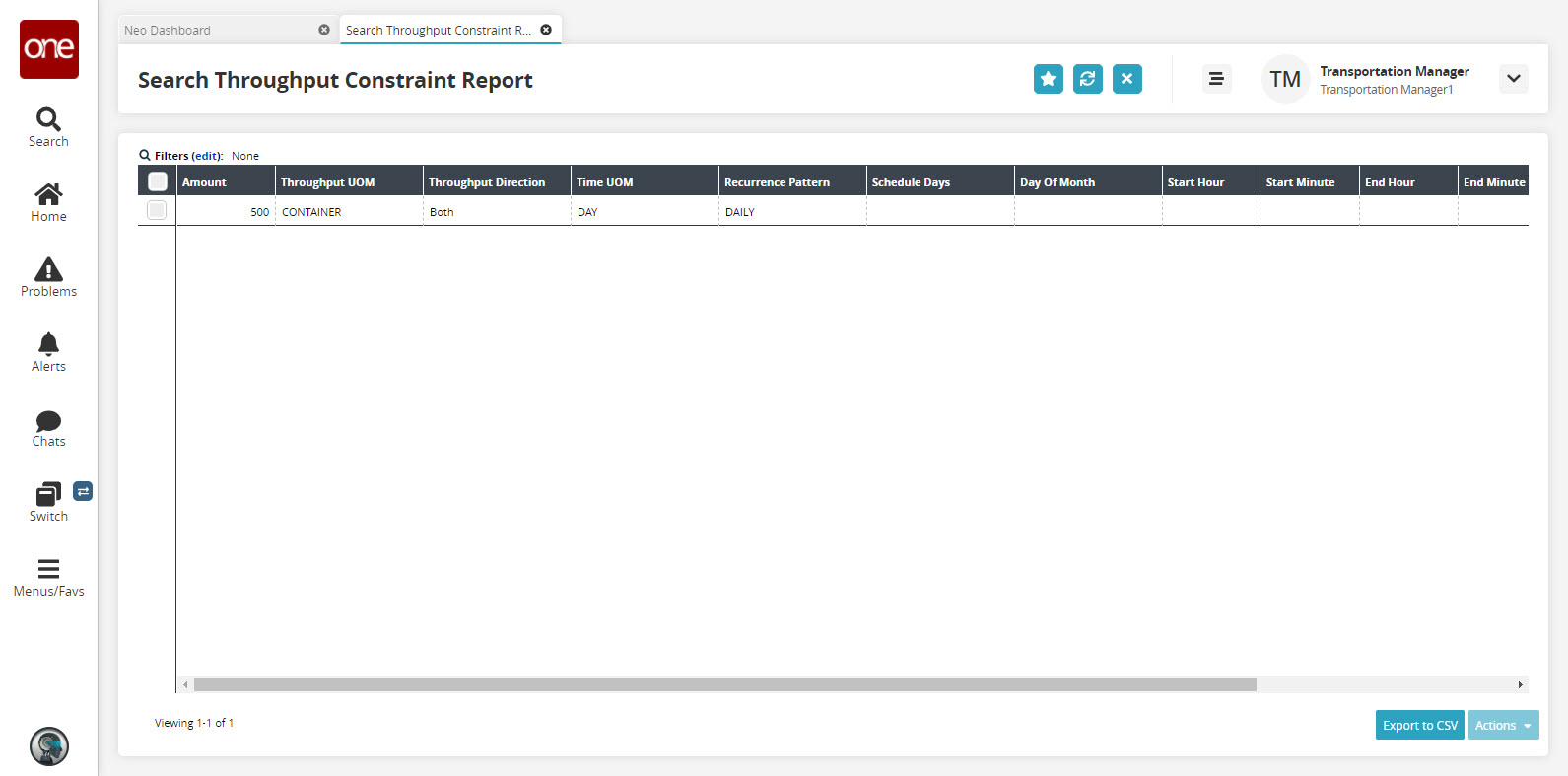This screenshot has height=776, width=1568.
Task: Click the DAILY recurrence cell
Action: click(792, 211)
